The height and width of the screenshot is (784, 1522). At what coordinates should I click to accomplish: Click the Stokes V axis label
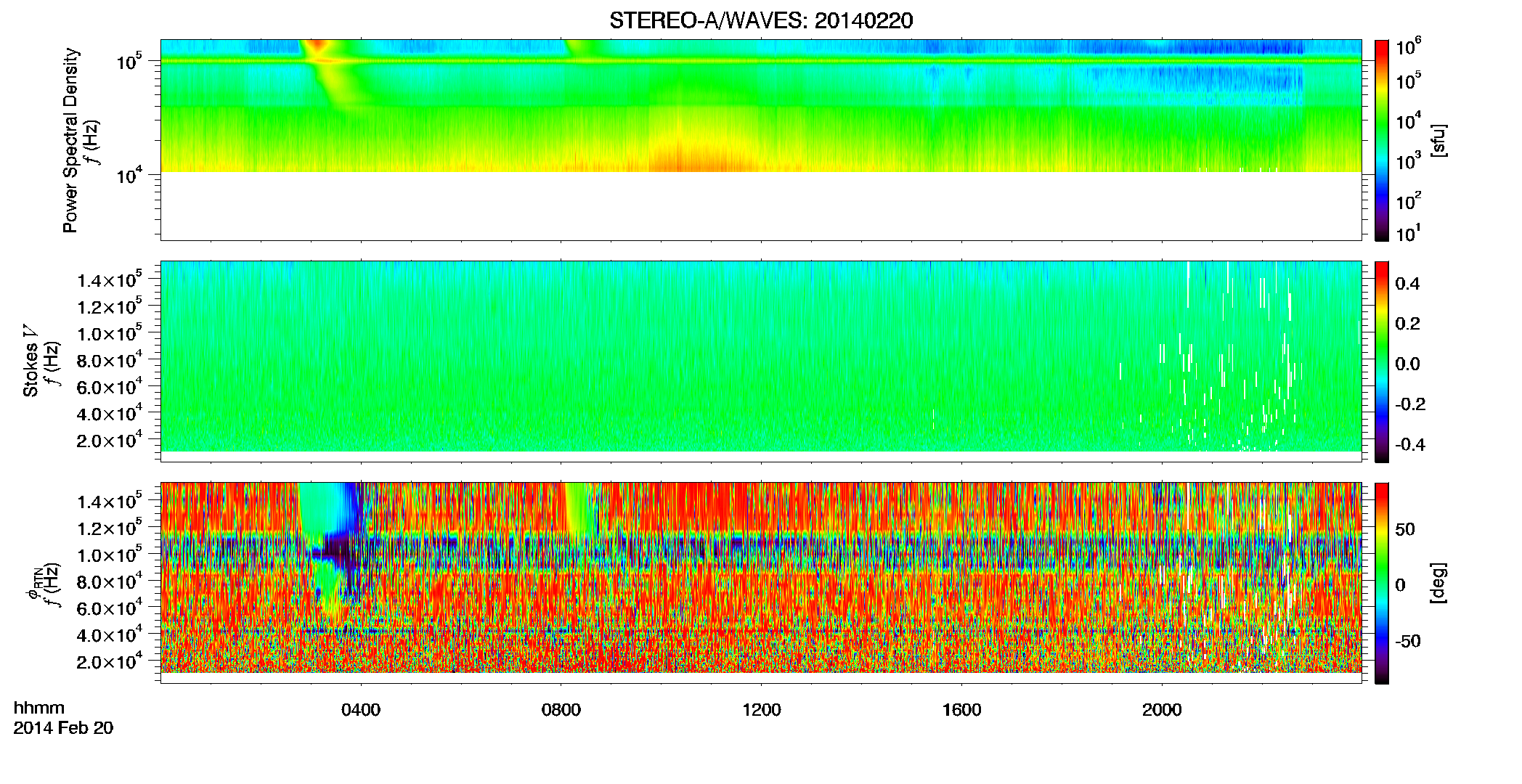[30, 361]
